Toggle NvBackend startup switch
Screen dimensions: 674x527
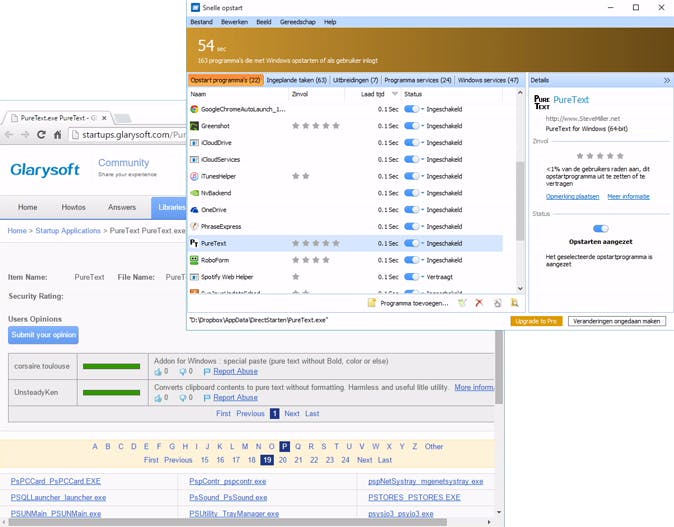(x=411, y=193)
